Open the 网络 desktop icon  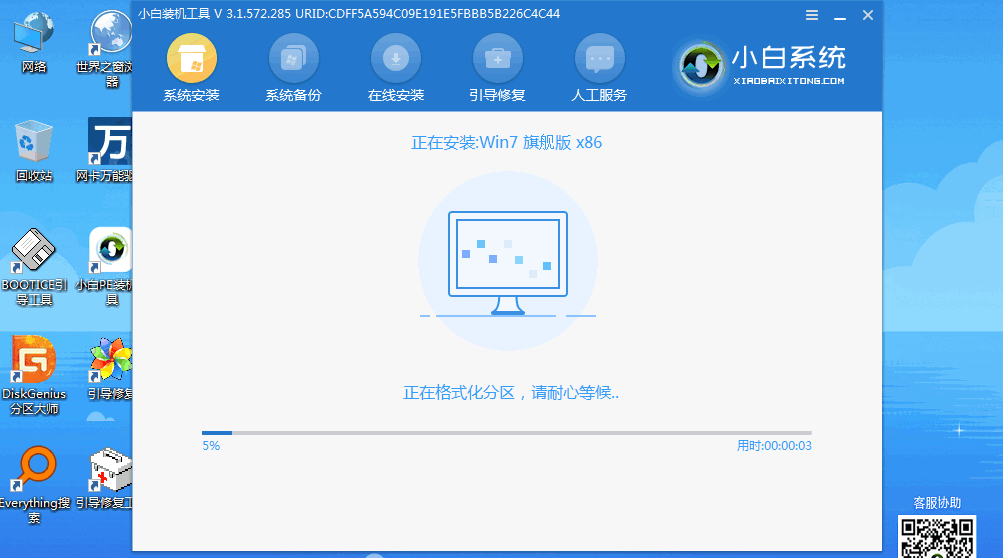tap(33, 40)
